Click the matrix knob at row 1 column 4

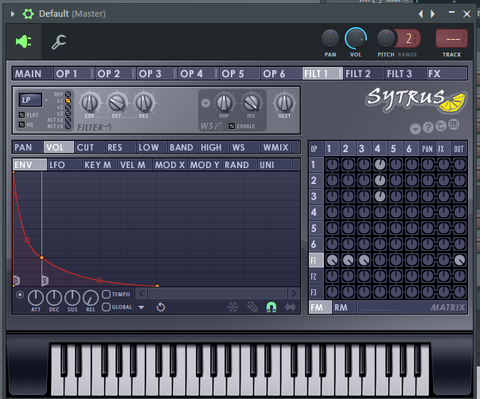380,164
